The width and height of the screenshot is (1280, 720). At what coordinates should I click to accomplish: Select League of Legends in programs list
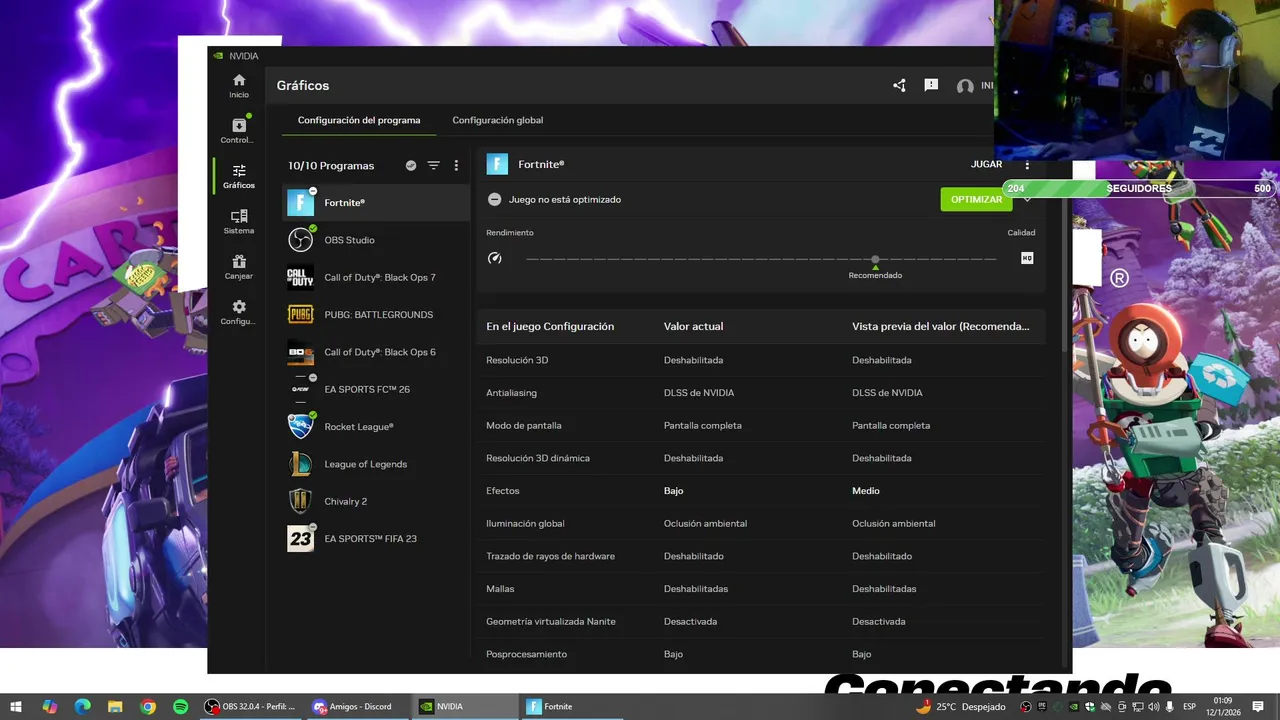coord(376,464)
